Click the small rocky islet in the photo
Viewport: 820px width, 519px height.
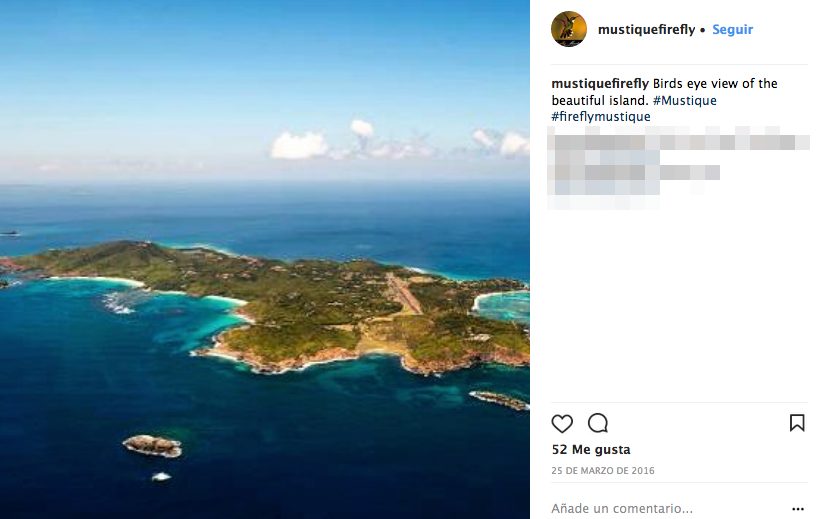pos(153,445)
